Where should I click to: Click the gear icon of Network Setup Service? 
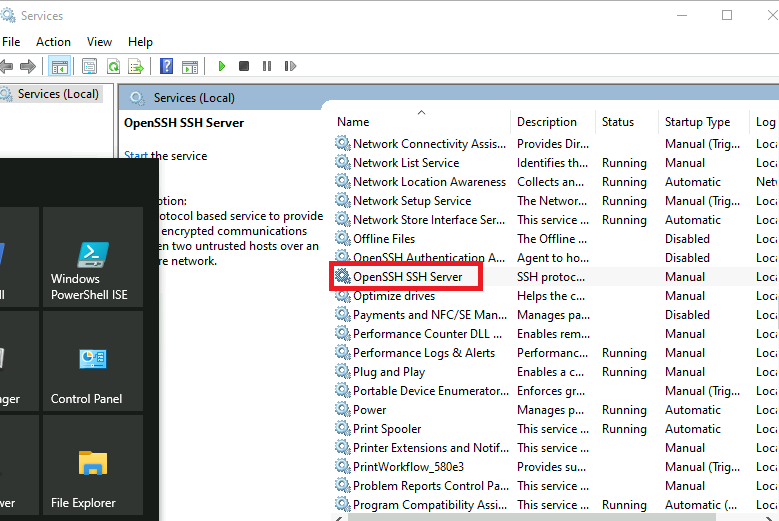coord(342,200)
